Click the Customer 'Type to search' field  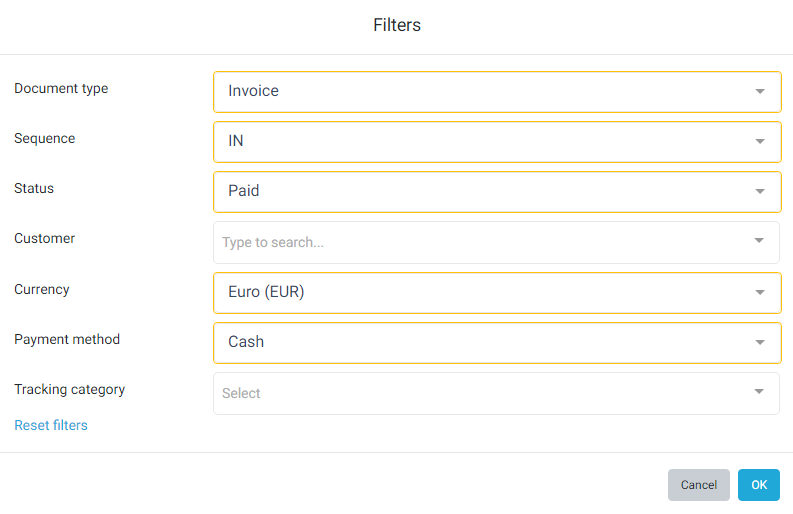click(480, 242)
